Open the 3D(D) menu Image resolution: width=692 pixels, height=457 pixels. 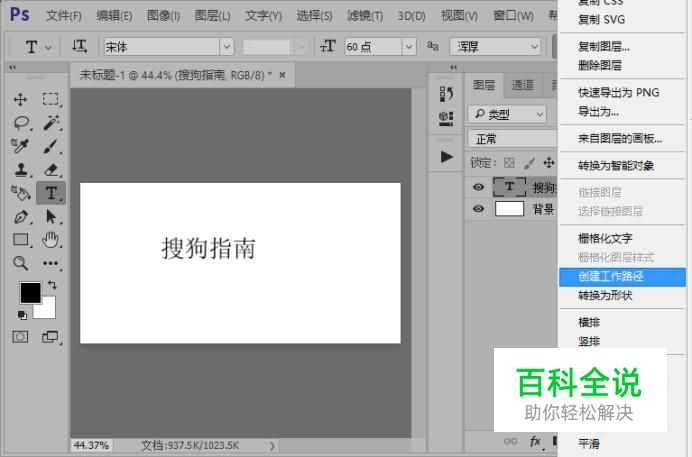[411, 16]
